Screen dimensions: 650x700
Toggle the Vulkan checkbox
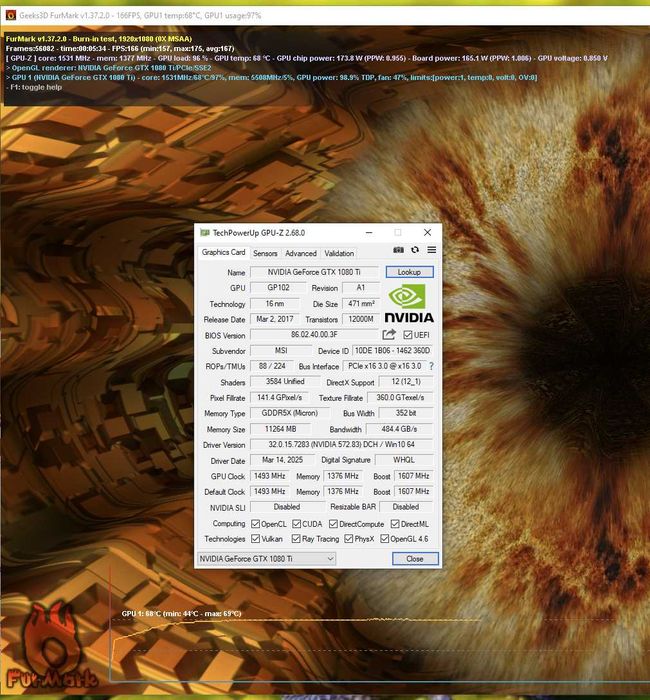(x=255, y=539)
